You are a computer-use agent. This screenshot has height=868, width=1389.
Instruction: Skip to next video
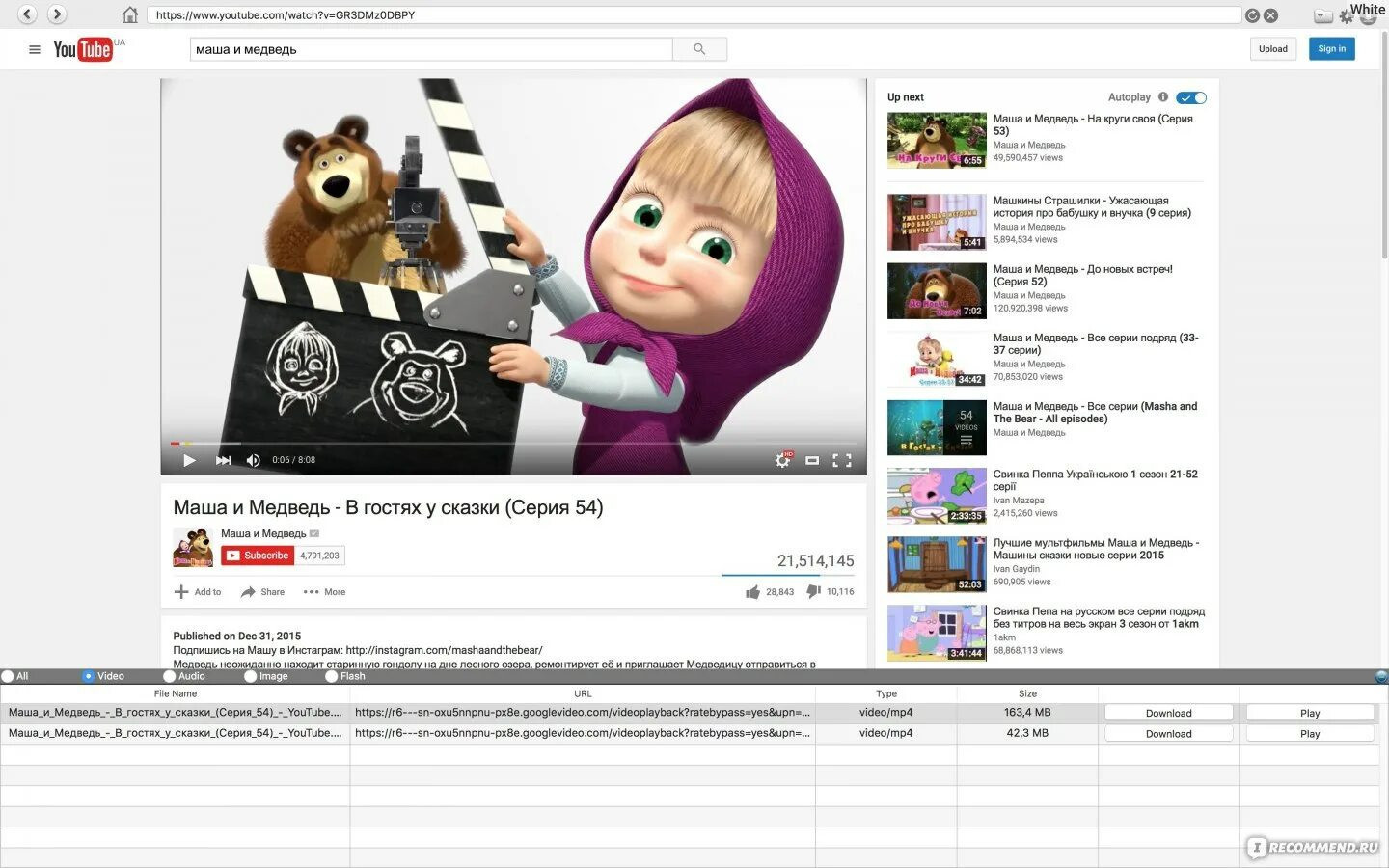tap(223, 460)
